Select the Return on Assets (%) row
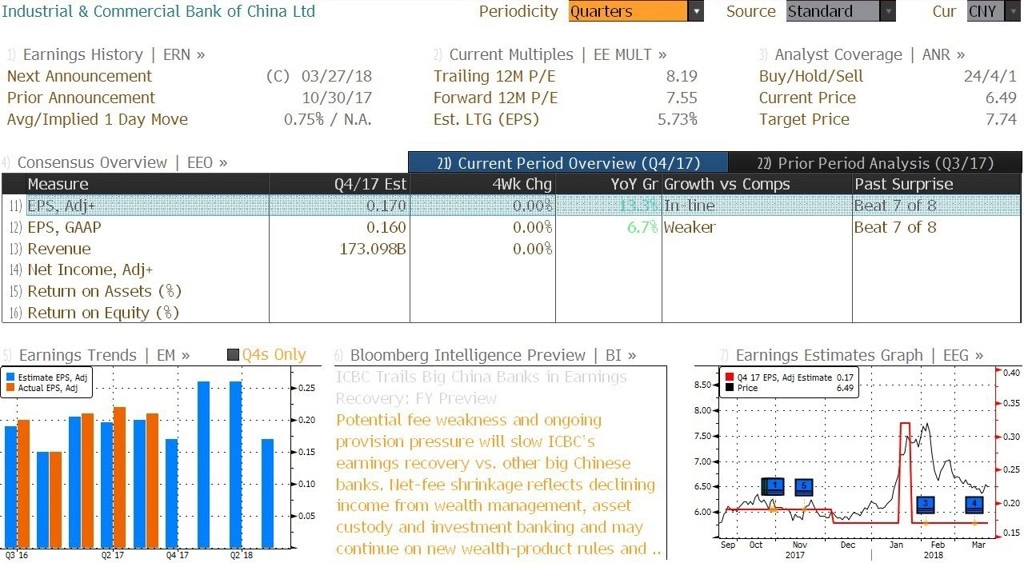The width and height of the screenshot is (1024, 563). point(511,291)
